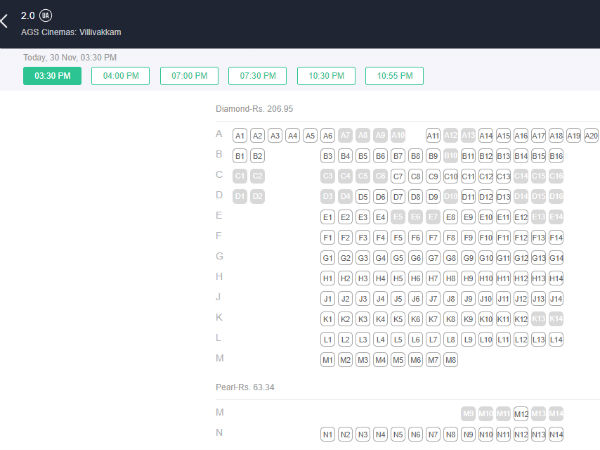Viewport: 600px width, 450px height.
Task: Select the 03:30 PM showtime
Action: click(x=52, y=76)
